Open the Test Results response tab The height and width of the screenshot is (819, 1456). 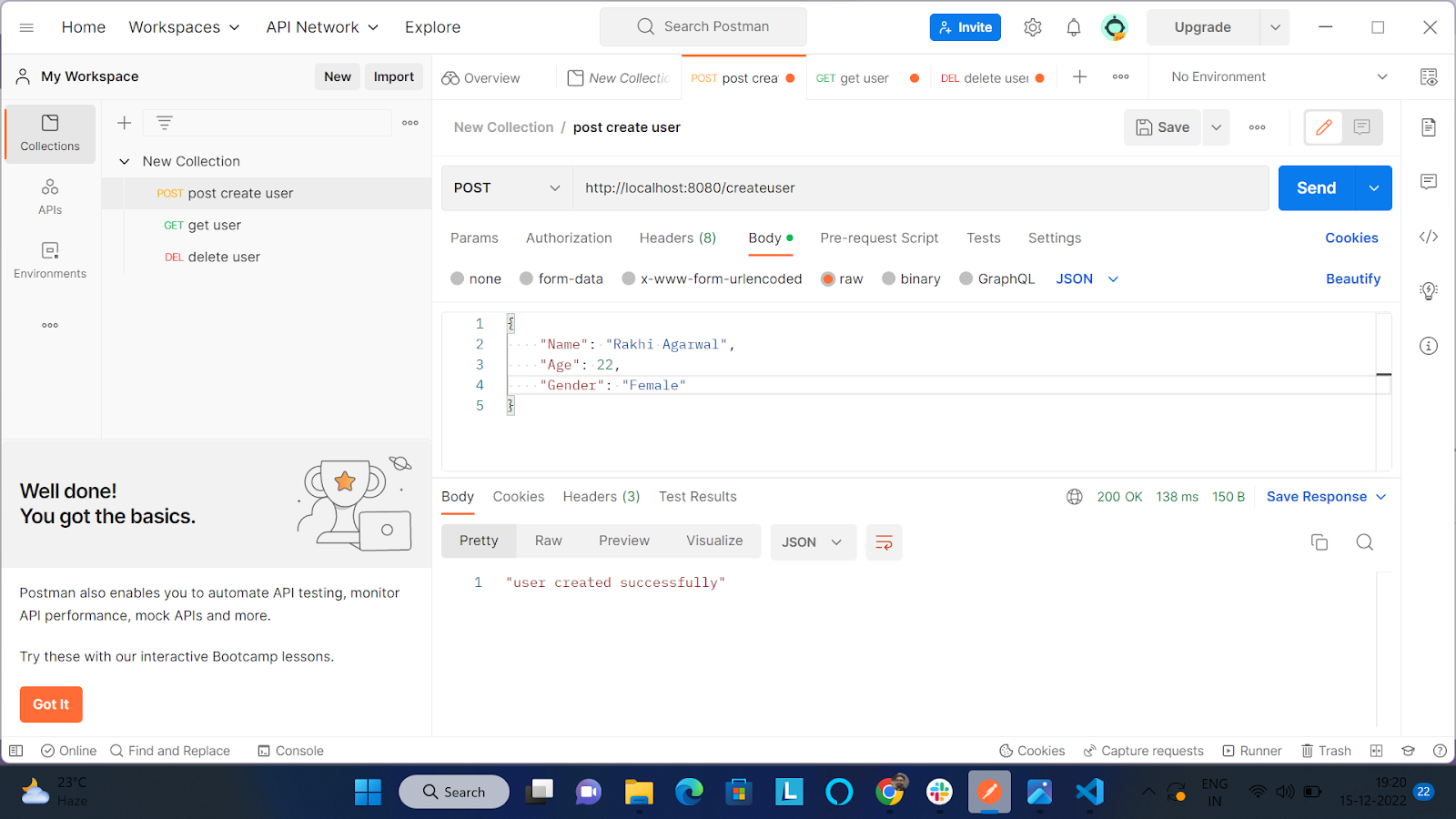pos(698,497)
